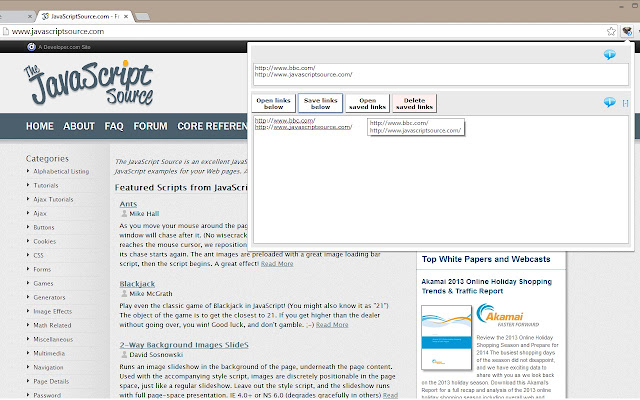Open the FORUM menu item
This screenshot has height=400, width=640.
[150, 126]
